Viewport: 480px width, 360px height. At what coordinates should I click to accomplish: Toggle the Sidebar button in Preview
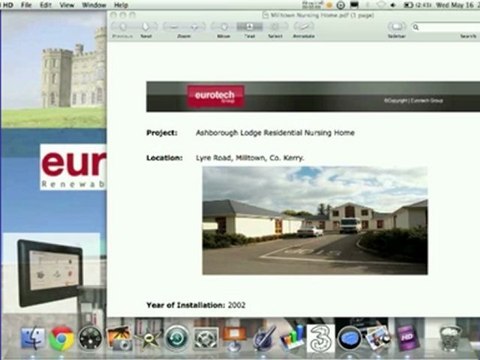click(396, 27)
